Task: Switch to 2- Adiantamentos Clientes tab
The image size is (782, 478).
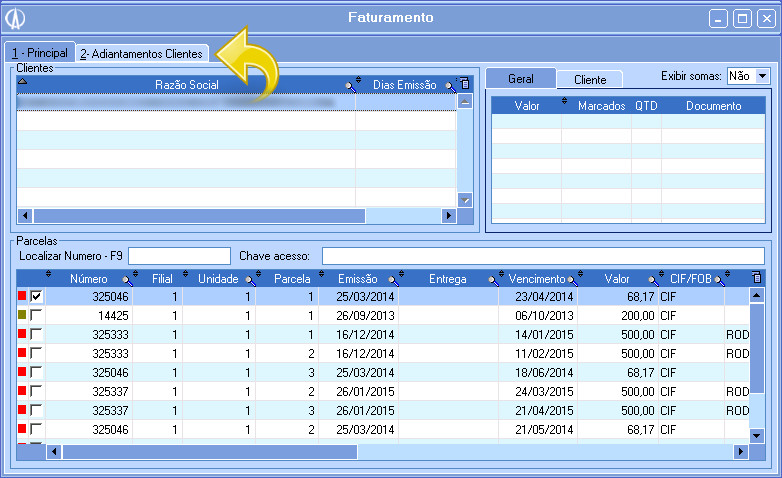Action: point(141,53)
